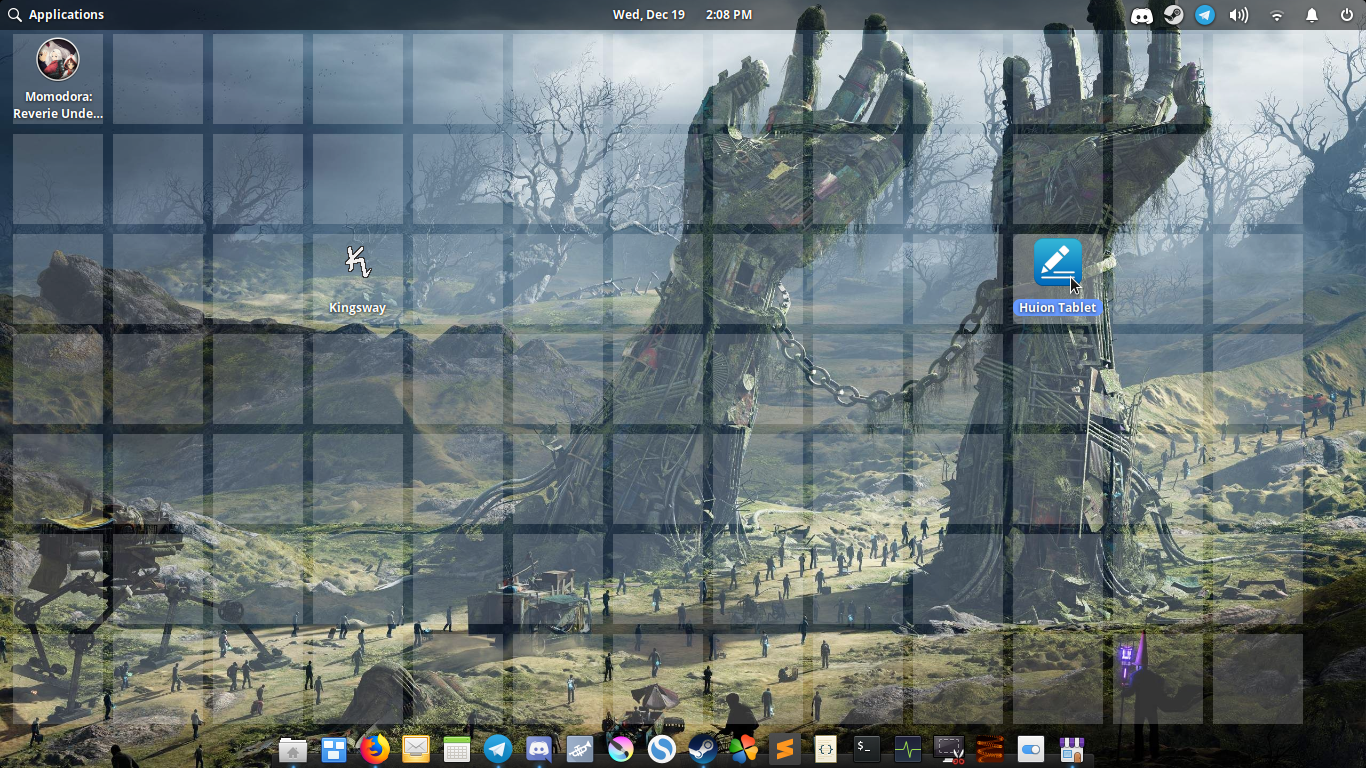Open the Wi-Fi network indicator
This screenshot has height=768, width=1366.
[1277, 15]
